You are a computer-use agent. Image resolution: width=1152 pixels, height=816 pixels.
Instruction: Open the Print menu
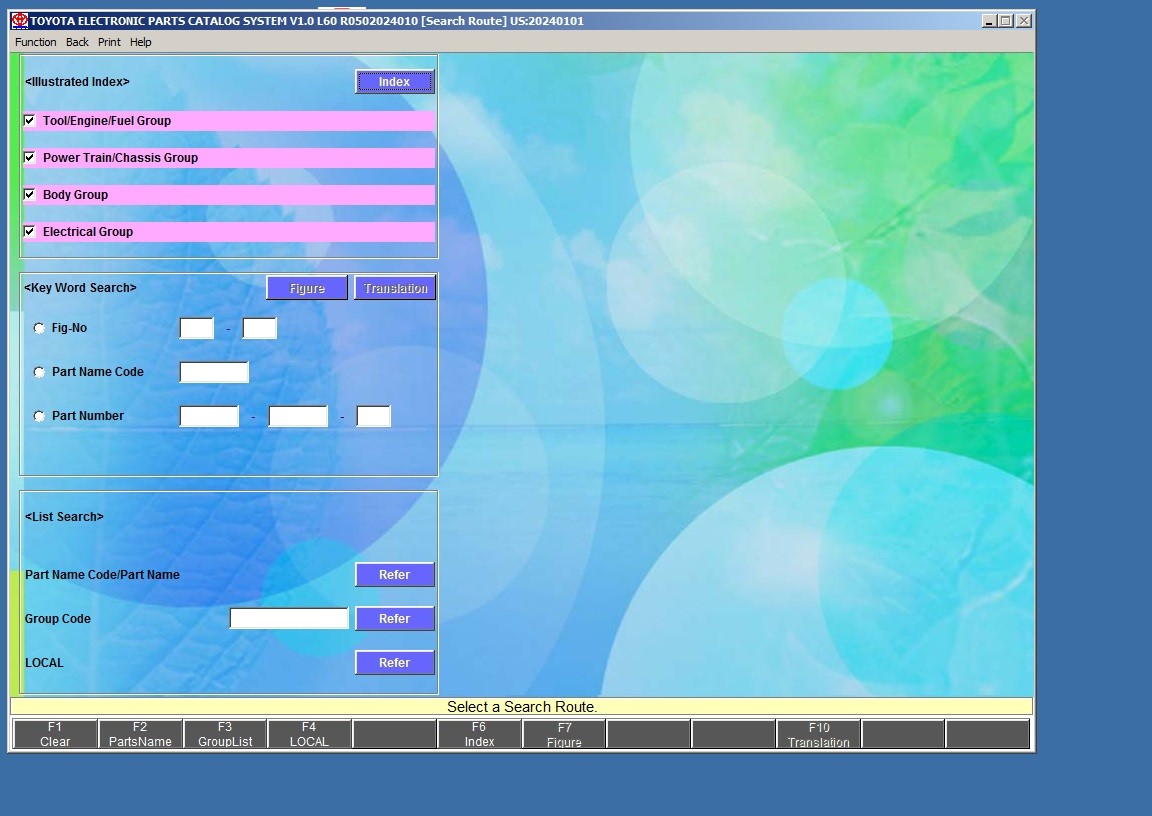(109, 42)
